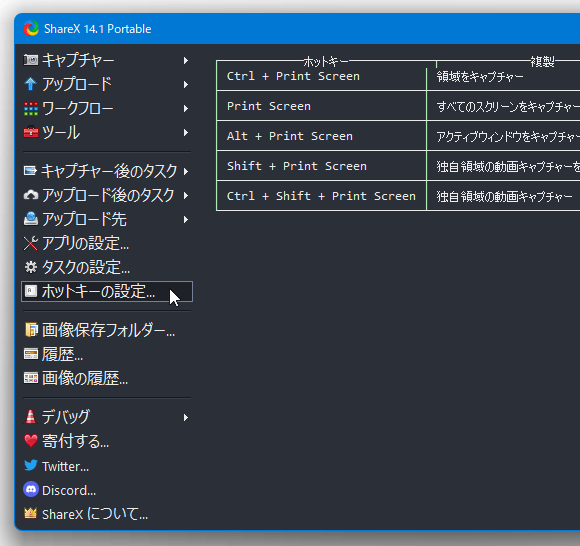Open the キャプチャー menu

(x=107, y=60)
